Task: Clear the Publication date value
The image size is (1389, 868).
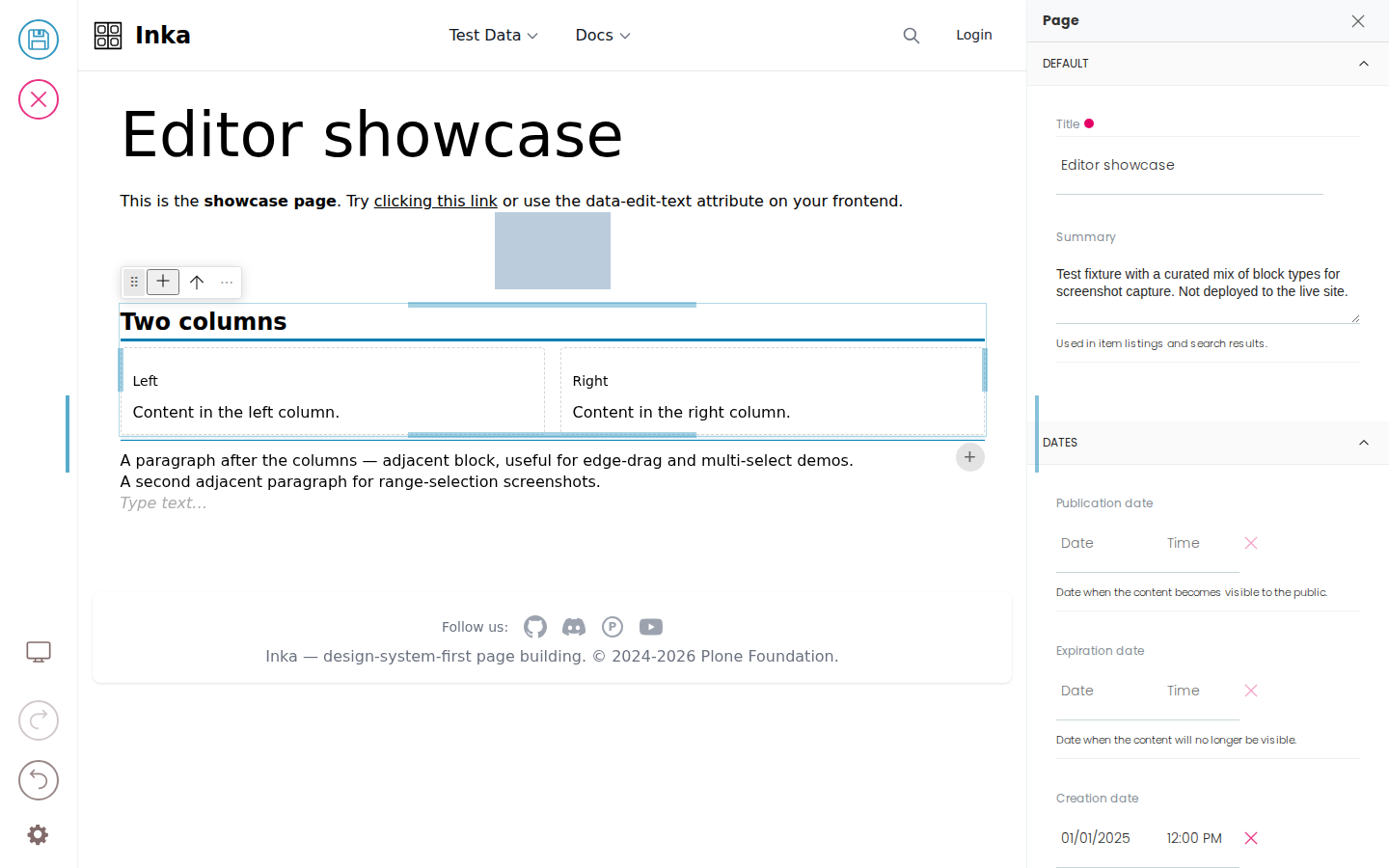Action: [x=1251, y=543]
